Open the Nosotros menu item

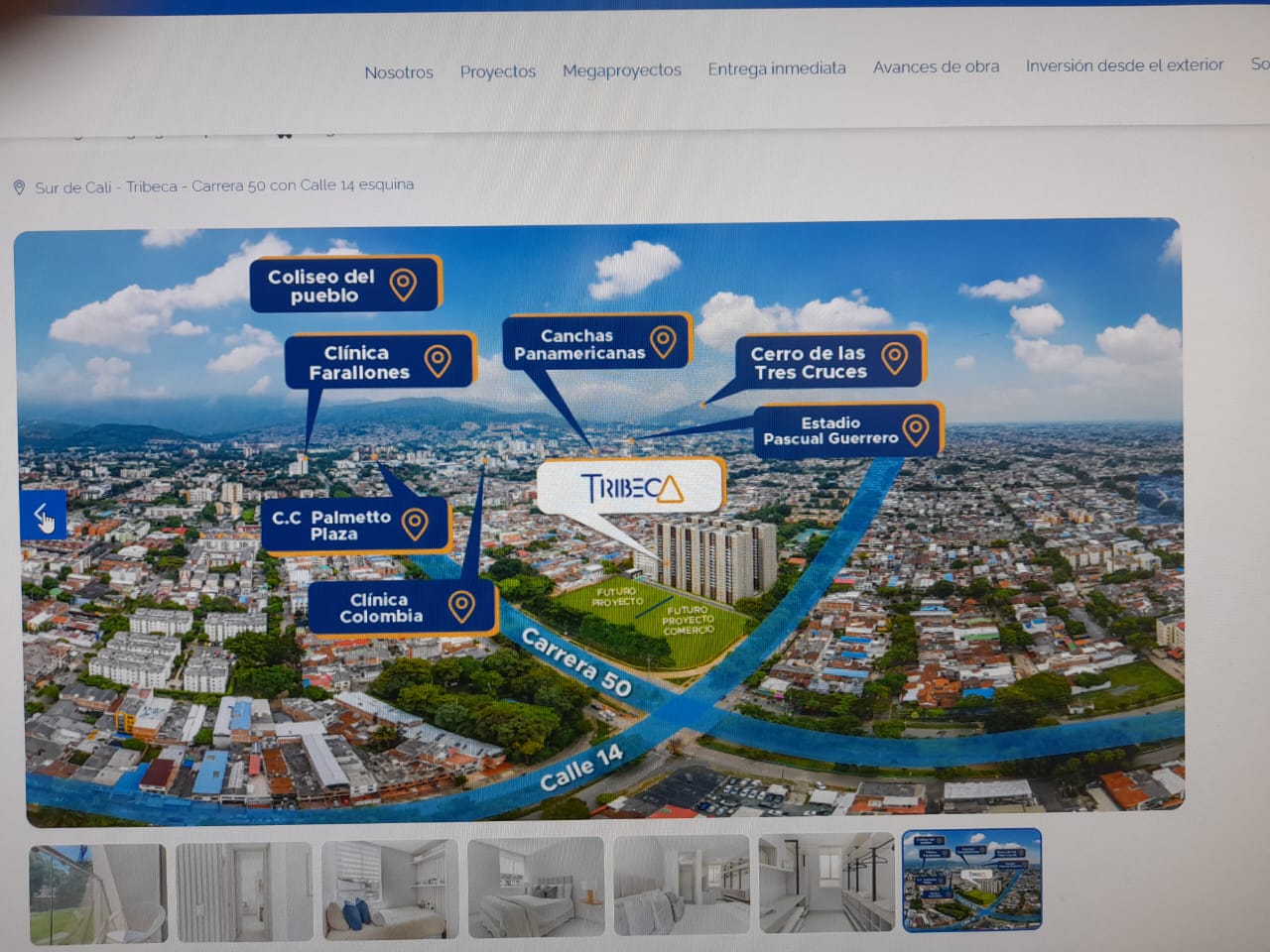tap(399, 72)
